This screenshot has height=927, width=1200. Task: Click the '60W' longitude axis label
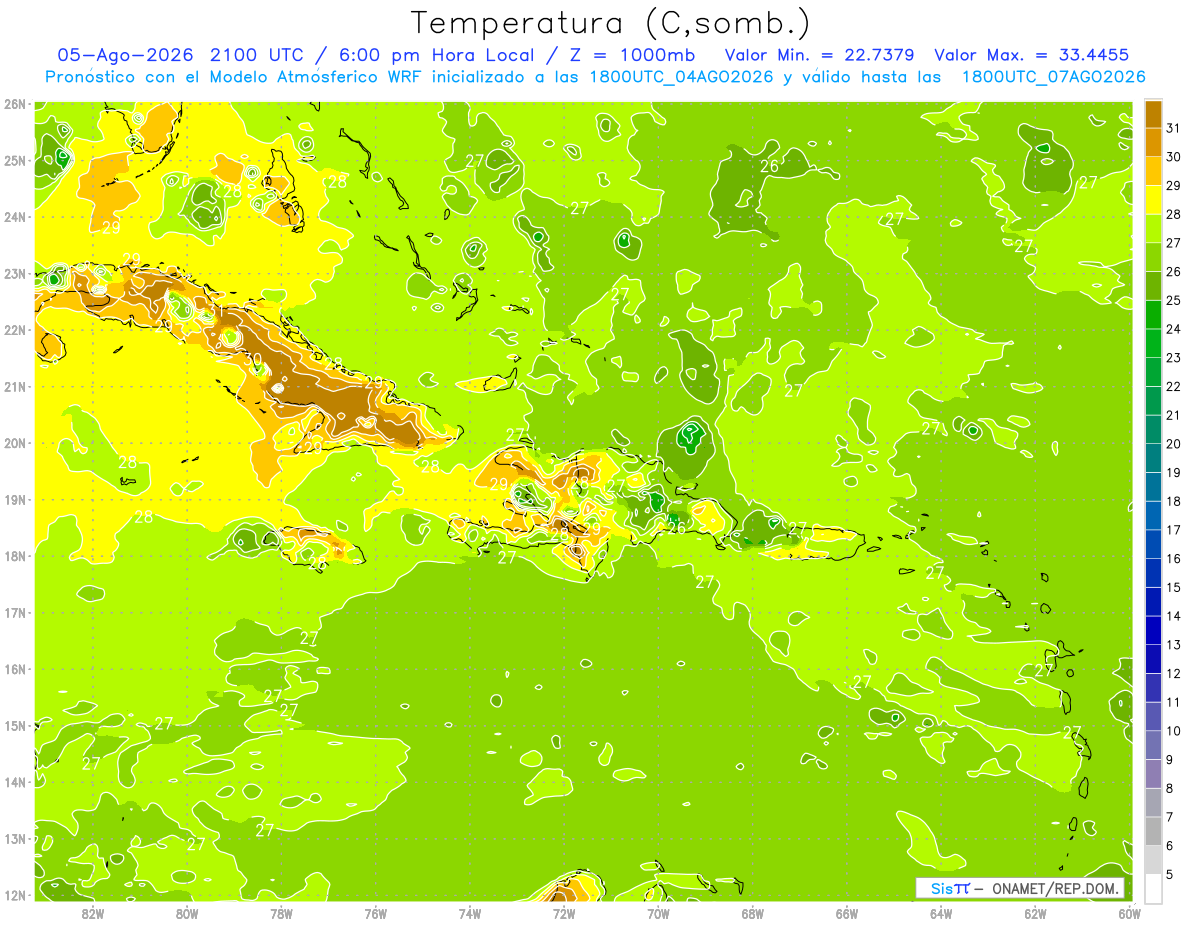[x=1130, y=912]
